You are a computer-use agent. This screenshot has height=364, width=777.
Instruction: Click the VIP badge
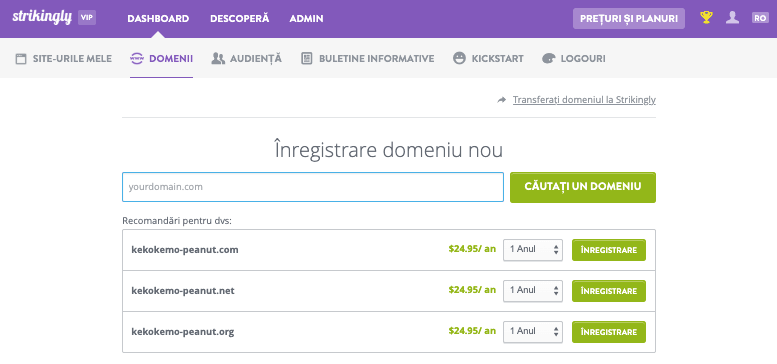click(87, 18)
